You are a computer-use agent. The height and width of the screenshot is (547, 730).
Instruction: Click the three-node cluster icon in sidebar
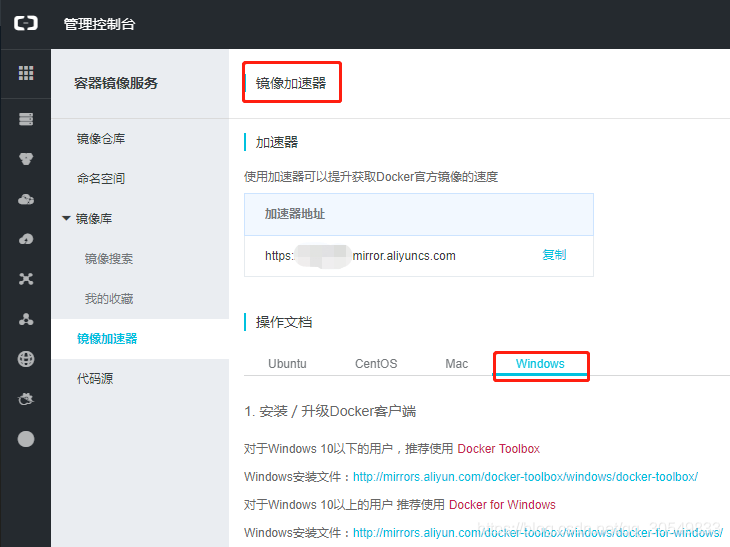tap(26, 319)
